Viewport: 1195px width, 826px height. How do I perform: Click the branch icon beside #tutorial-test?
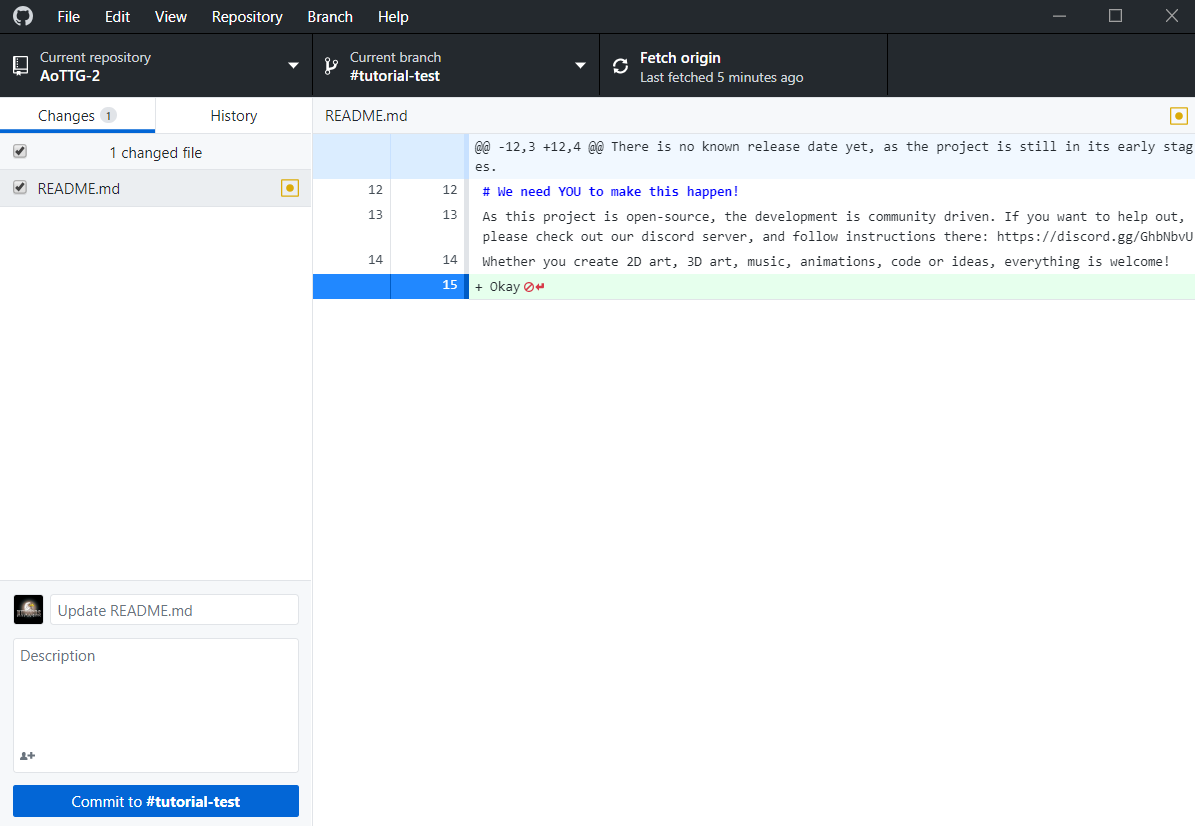pos(331,66)
